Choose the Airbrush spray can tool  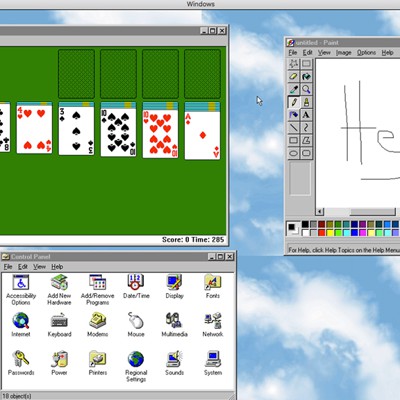coord(293,114)
